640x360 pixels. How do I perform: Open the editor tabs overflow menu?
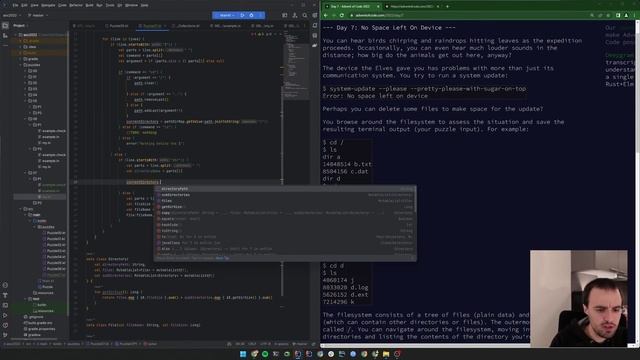[x=305, y=26]
